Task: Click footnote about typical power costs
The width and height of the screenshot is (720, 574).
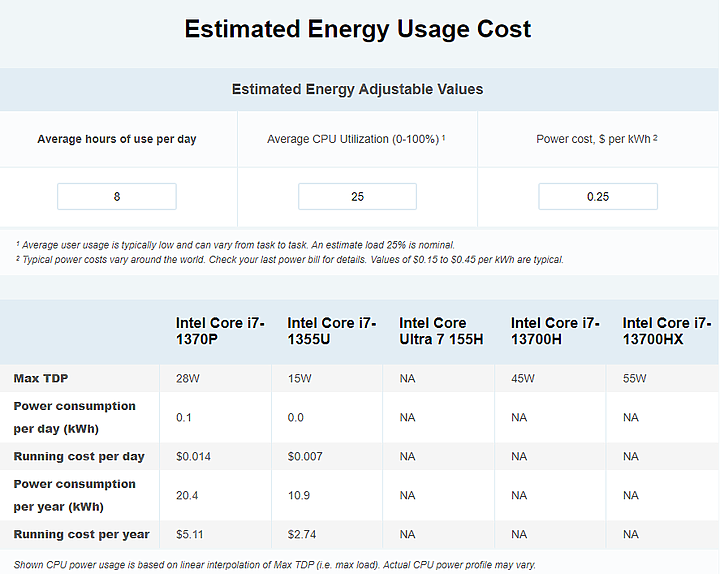Action: (289, 259)
